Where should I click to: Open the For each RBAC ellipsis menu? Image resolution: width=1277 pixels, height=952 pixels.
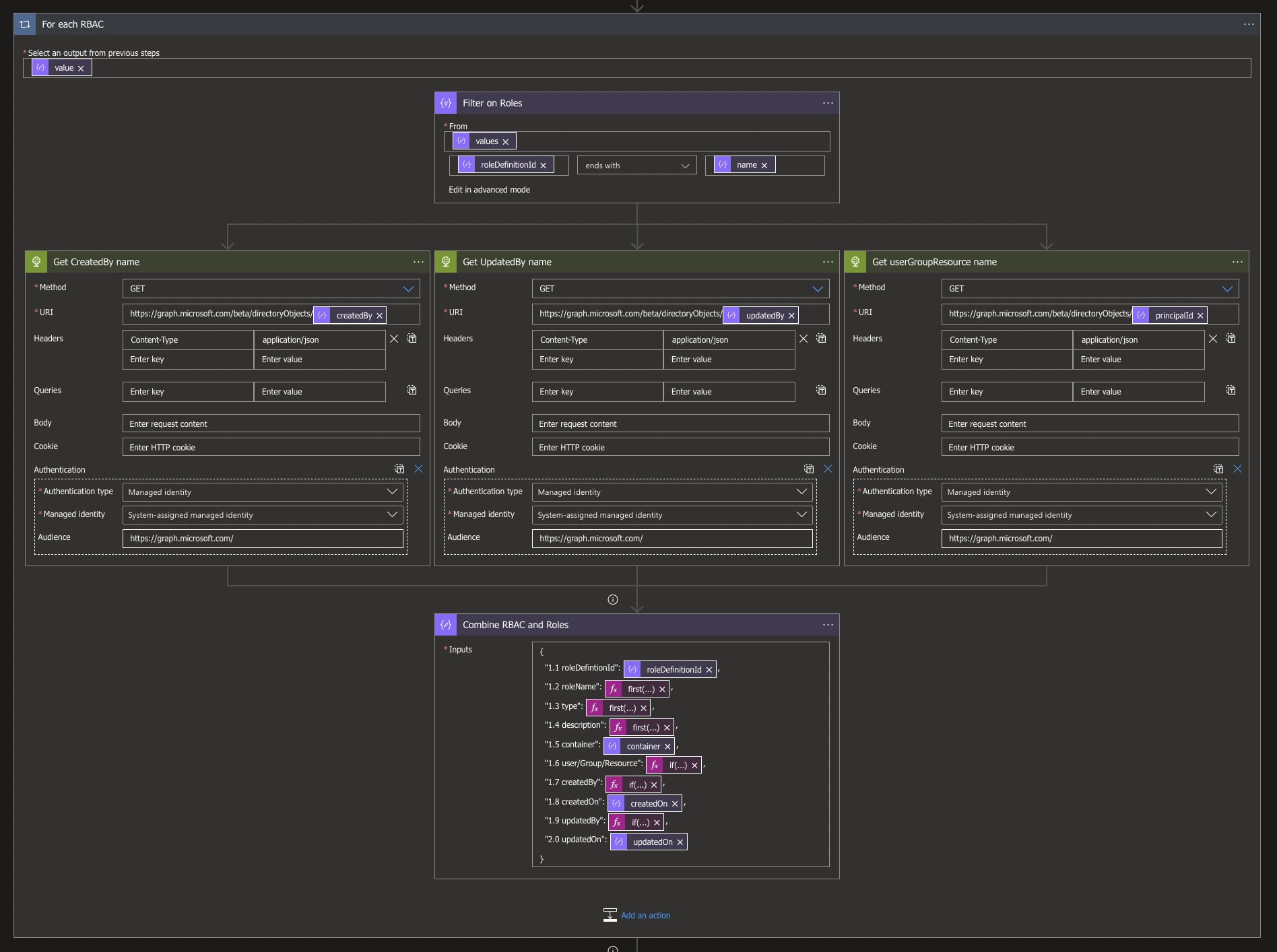tap(1249, 24)
